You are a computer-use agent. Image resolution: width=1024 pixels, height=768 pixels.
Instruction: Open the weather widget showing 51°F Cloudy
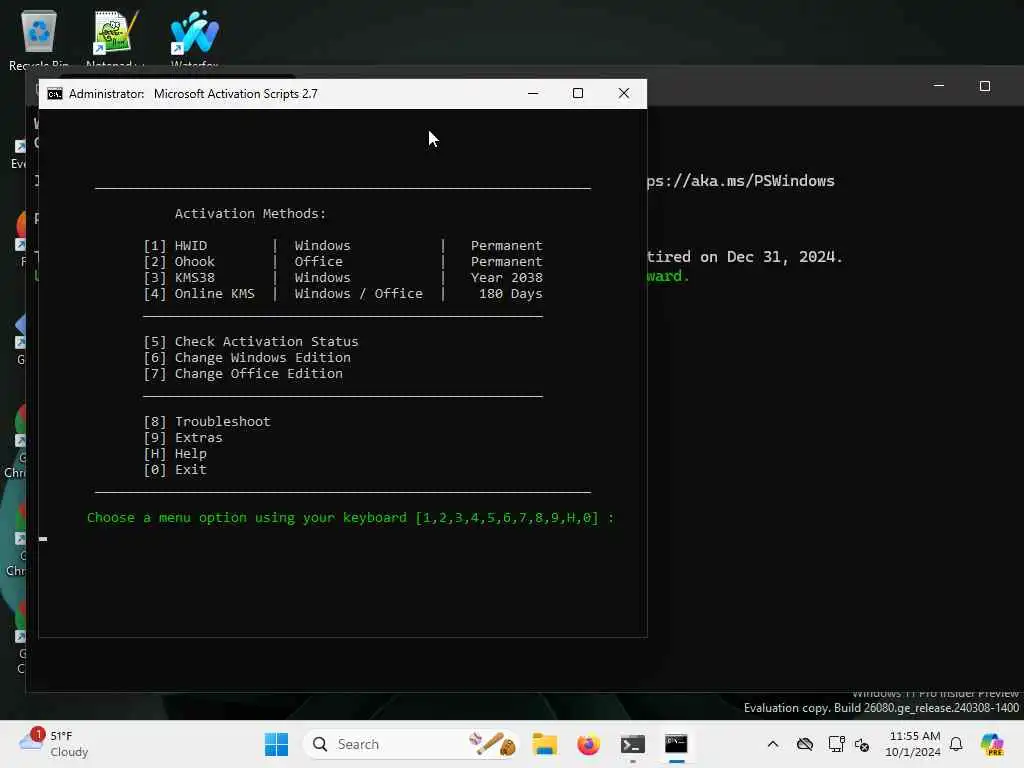click(54, 744)
